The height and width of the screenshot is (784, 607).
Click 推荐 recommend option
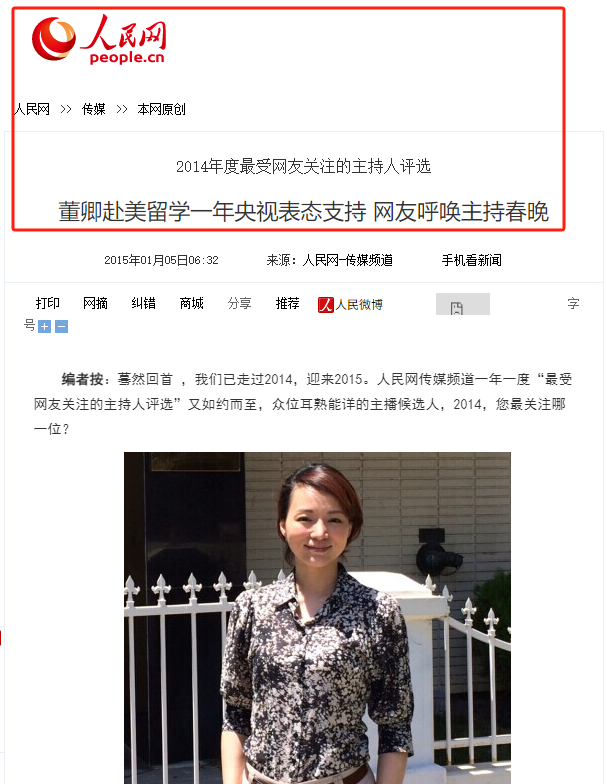click(x=288, y=303)
